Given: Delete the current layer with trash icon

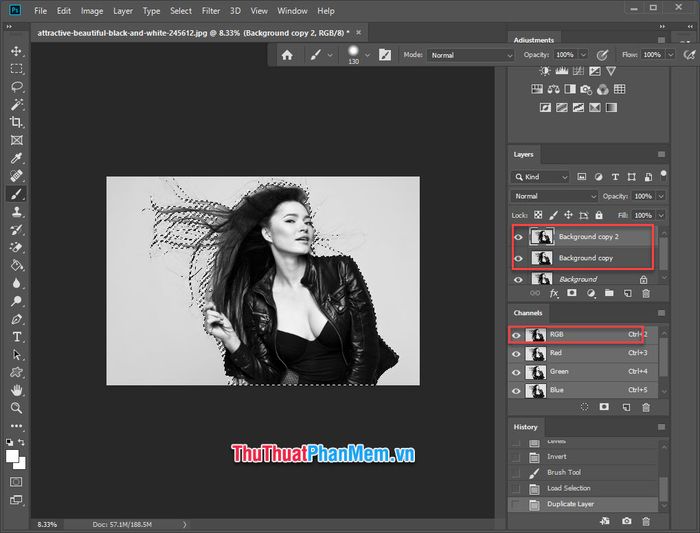Looking at the screenshot, I should [x=646, y=293].
